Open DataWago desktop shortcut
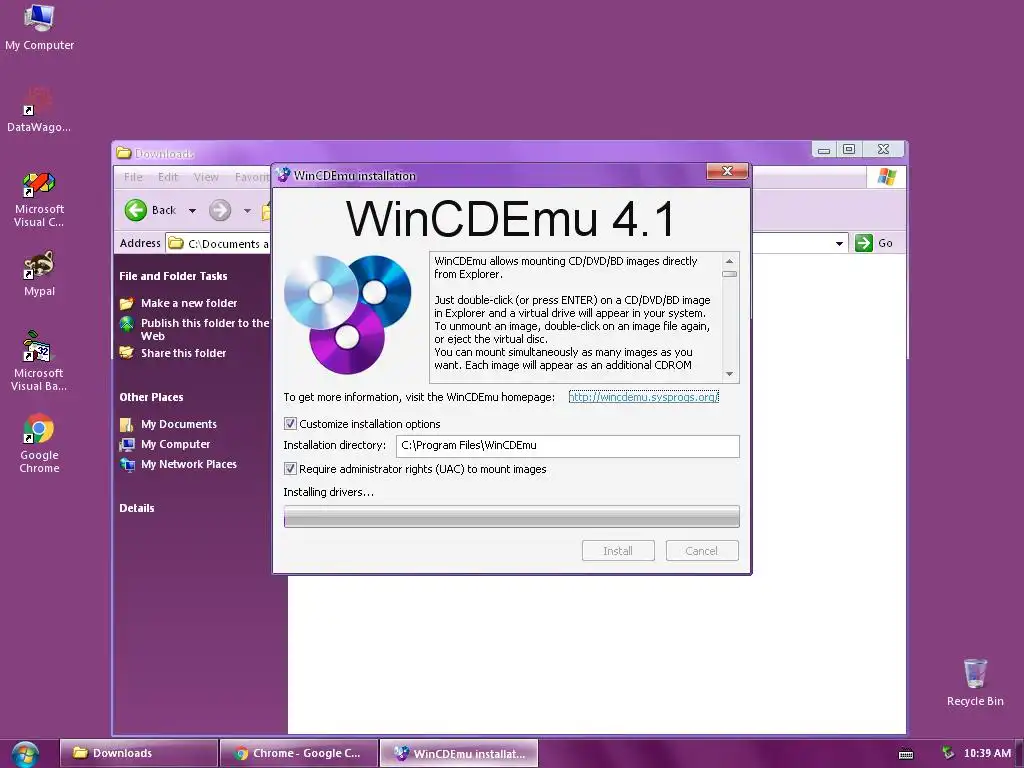Screen dimensions: 1024x768 pyautogui.click(x=39, y=109)
